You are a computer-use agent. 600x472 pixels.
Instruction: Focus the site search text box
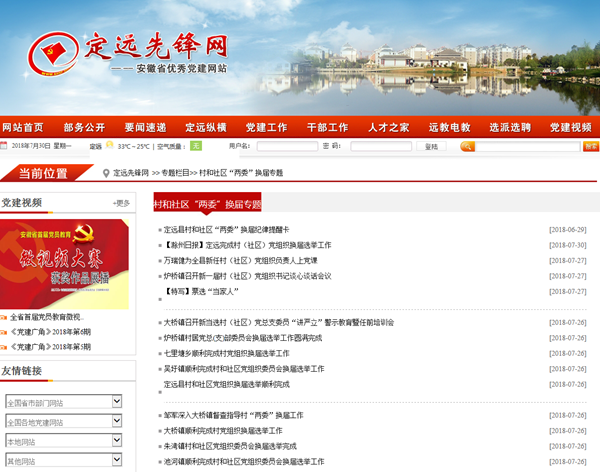(528, 146)
